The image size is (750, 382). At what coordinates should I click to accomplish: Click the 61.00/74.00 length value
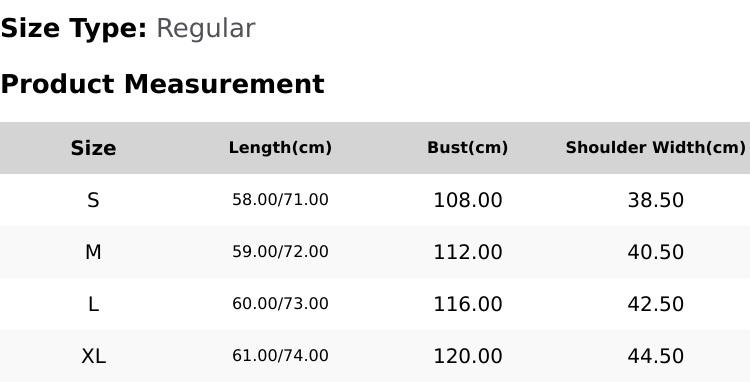280,356
